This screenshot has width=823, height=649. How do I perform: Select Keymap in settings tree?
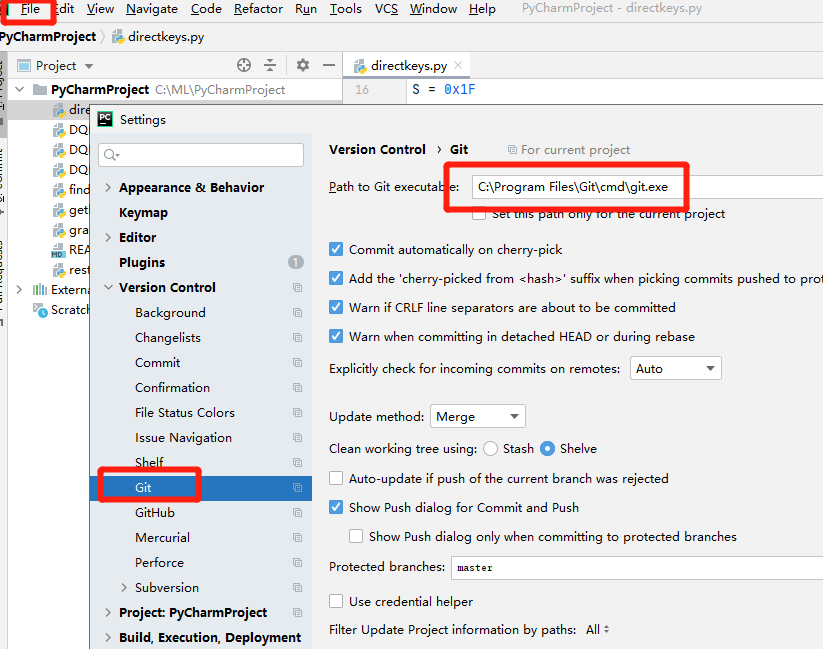pos(143,212)
